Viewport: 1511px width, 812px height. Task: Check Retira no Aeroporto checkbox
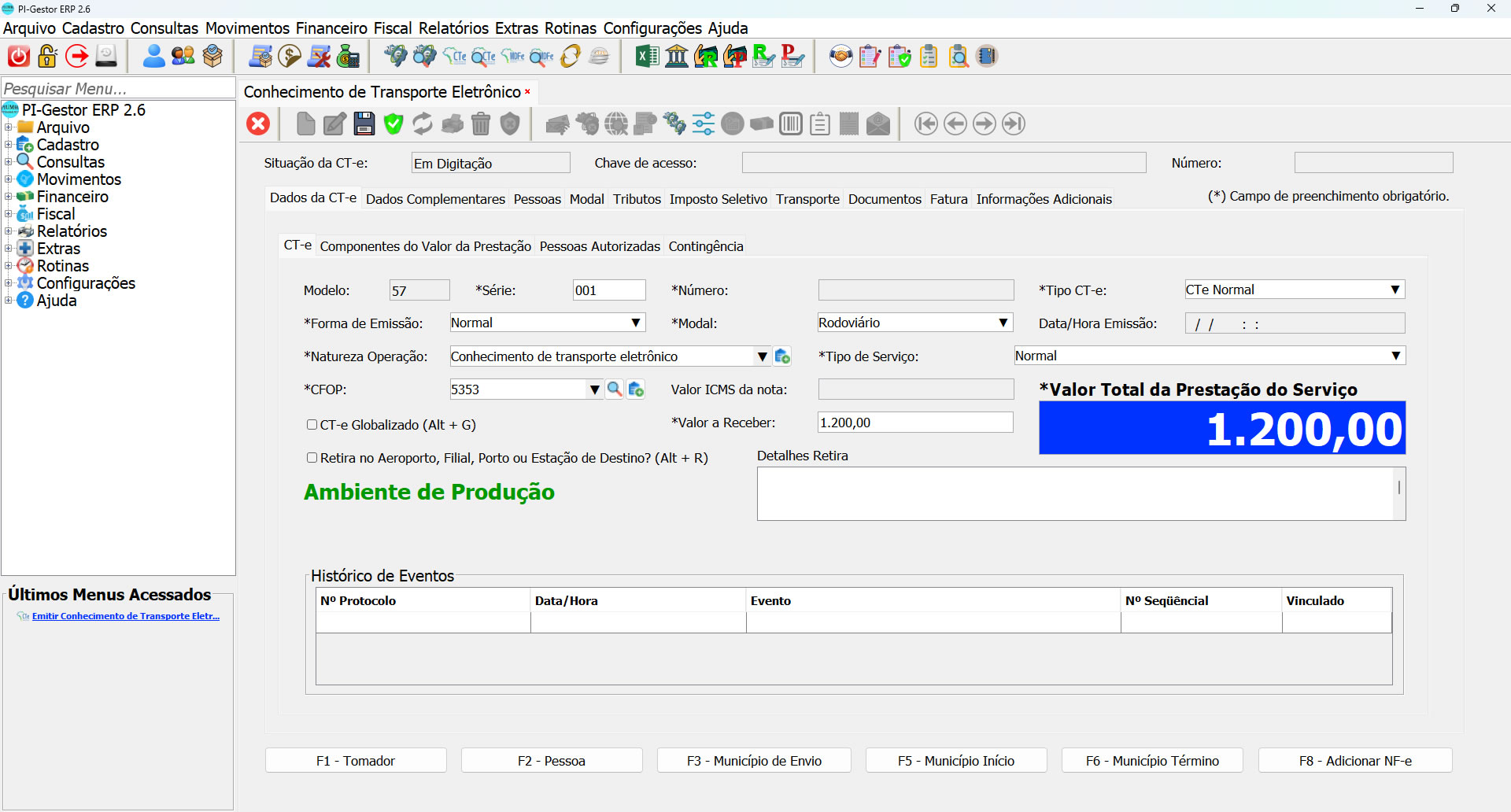click(x=312, y=458)
